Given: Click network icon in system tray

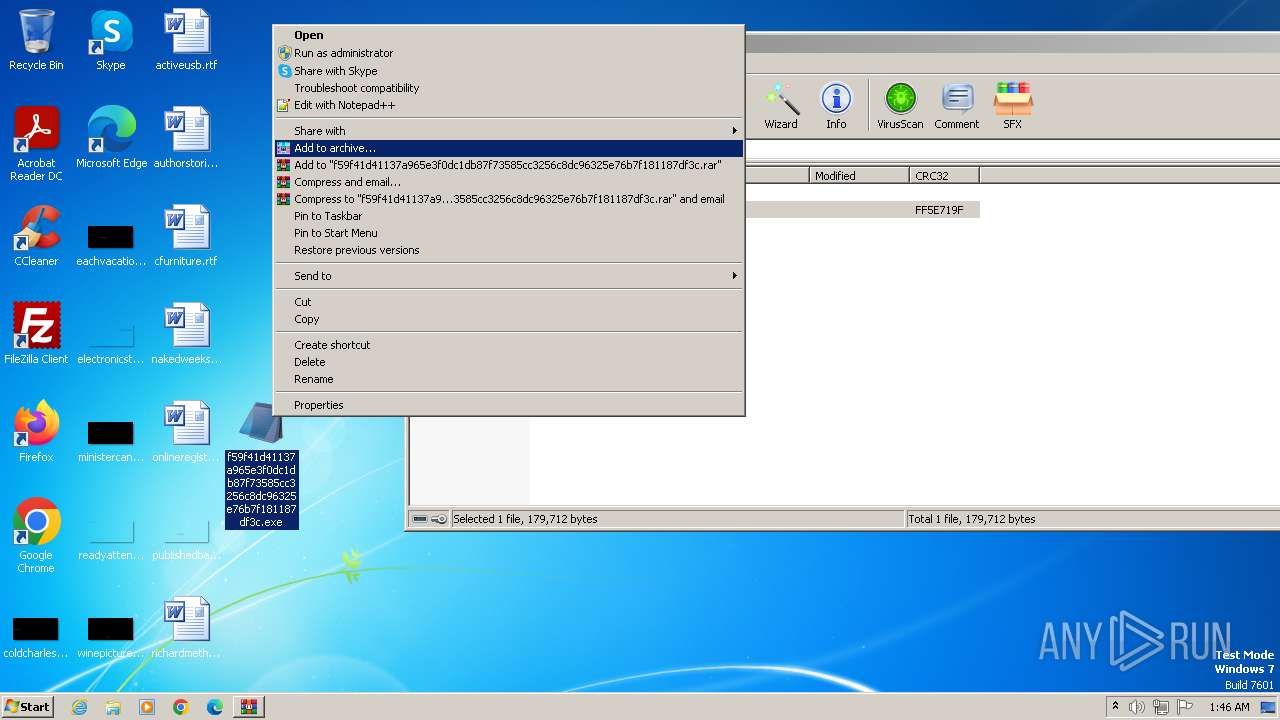Looking at the screenshot, I should (1161, 707).
